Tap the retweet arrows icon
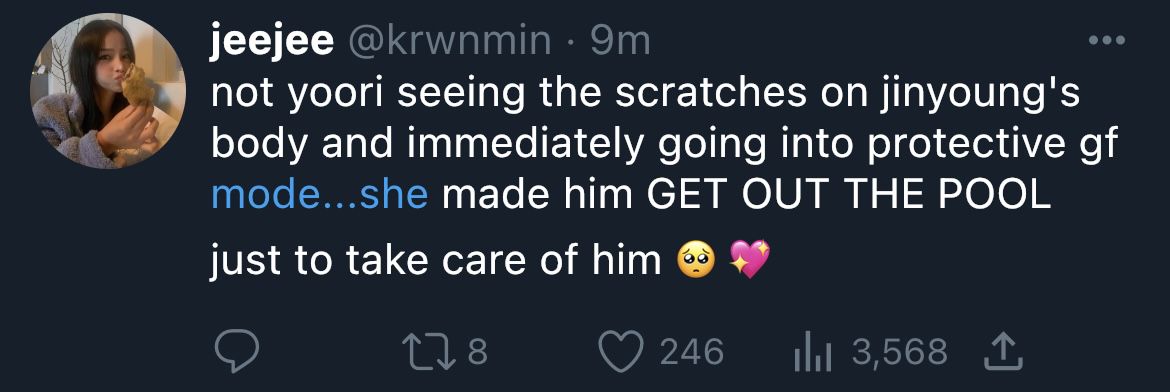The width and height of the screenshot is (1170, 392). (x=428, y=352)
